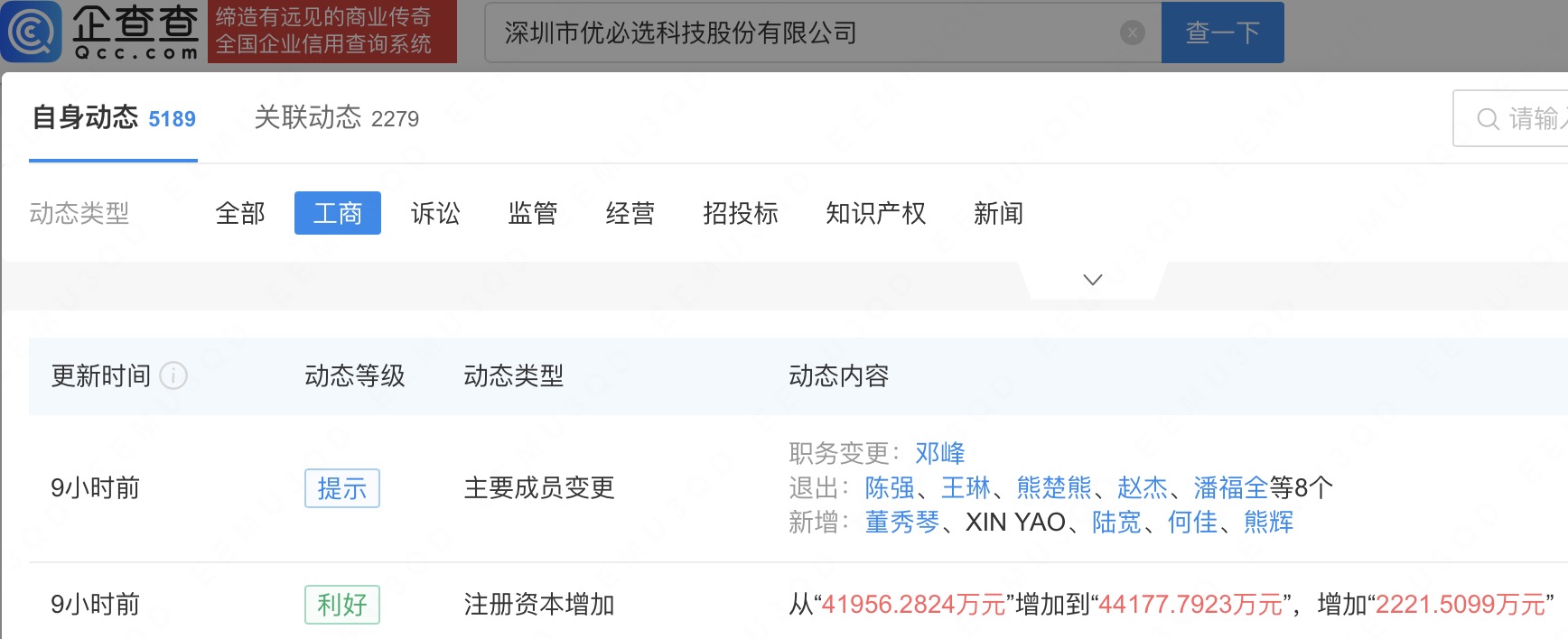Click the 更新时间 column header
This screenshot has width=1568, height=639.
click(x=101, y=375)
